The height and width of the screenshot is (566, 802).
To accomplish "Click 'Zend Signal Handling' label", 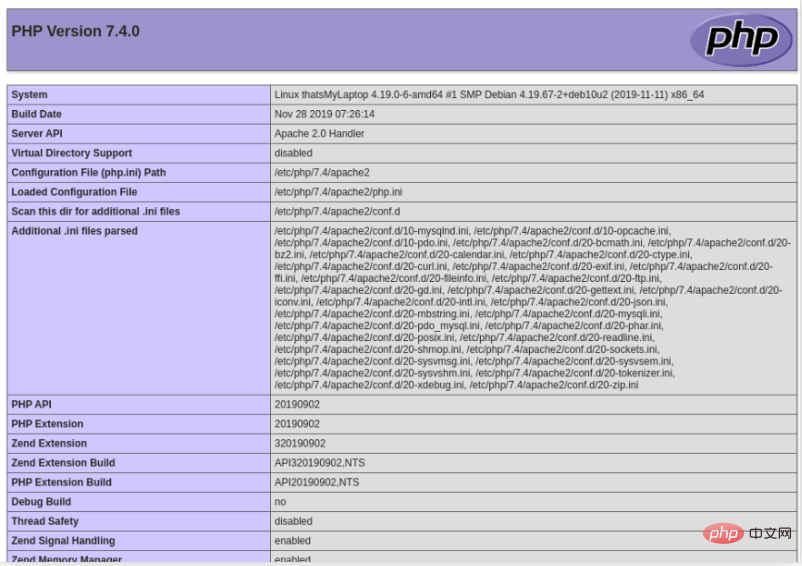I will point(63,540).
